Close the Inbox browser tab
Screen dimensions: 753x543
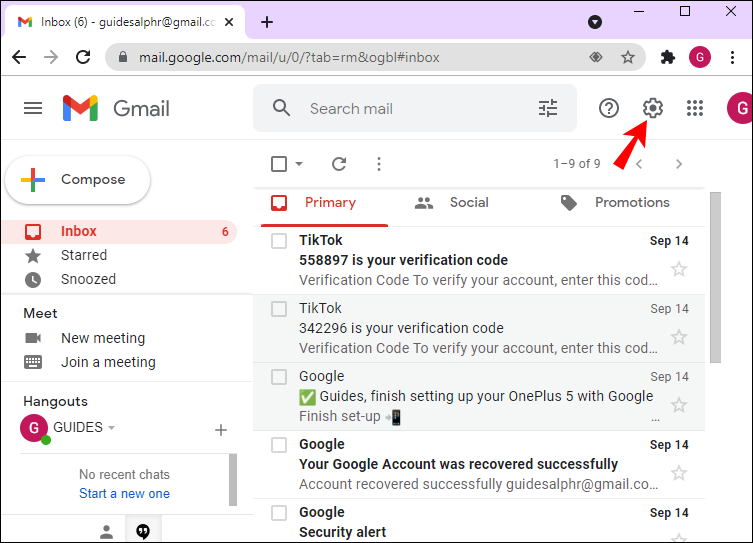[x=229, y=22]
